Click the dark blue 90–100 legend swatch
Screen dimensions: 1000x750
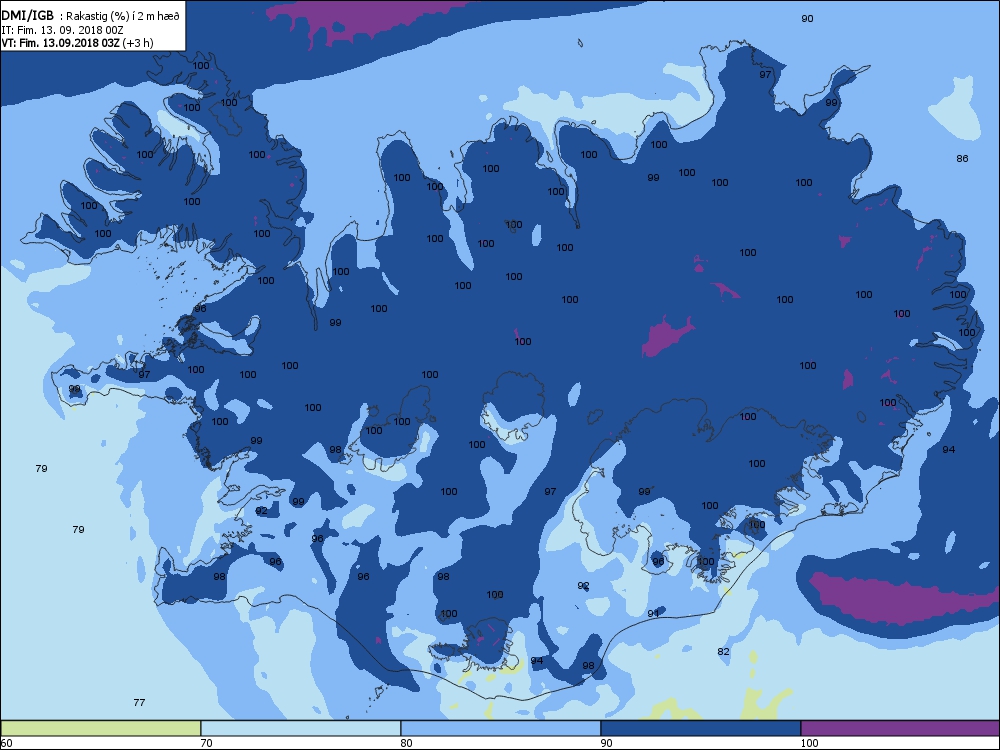(x=700, y=728)
